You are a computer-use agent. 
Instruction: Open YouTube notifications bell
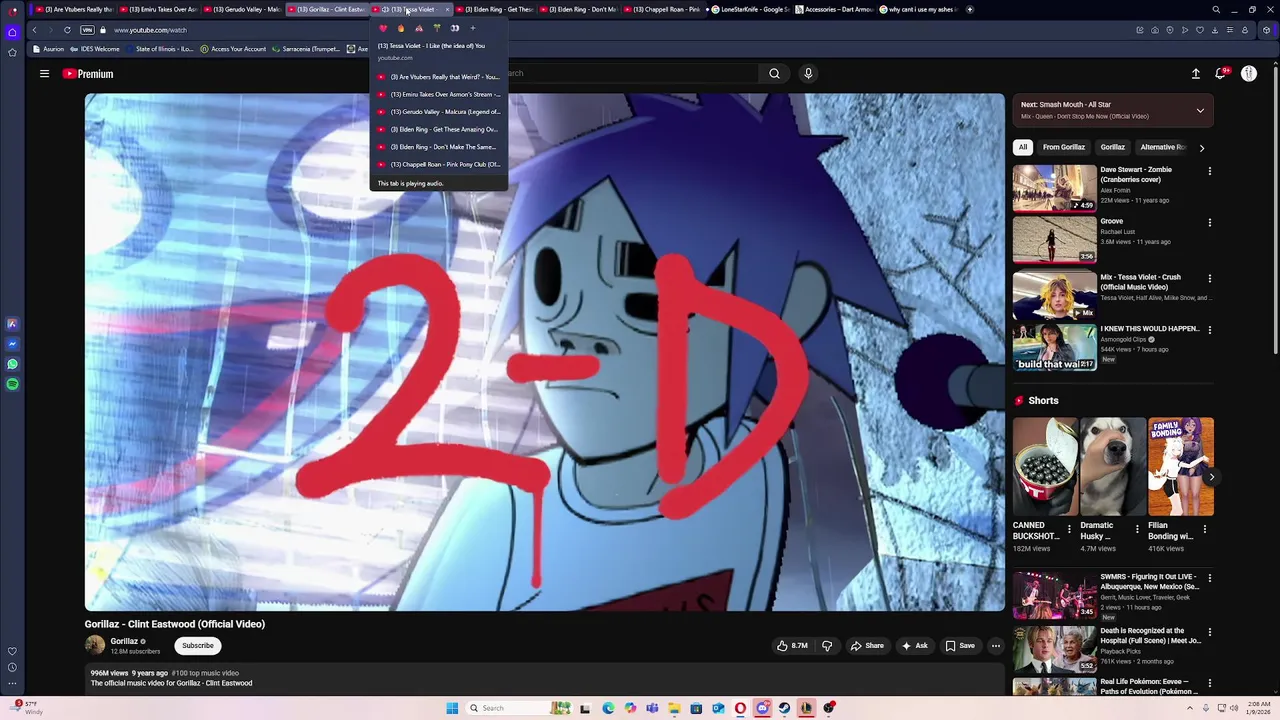[x=1221, y=74]
